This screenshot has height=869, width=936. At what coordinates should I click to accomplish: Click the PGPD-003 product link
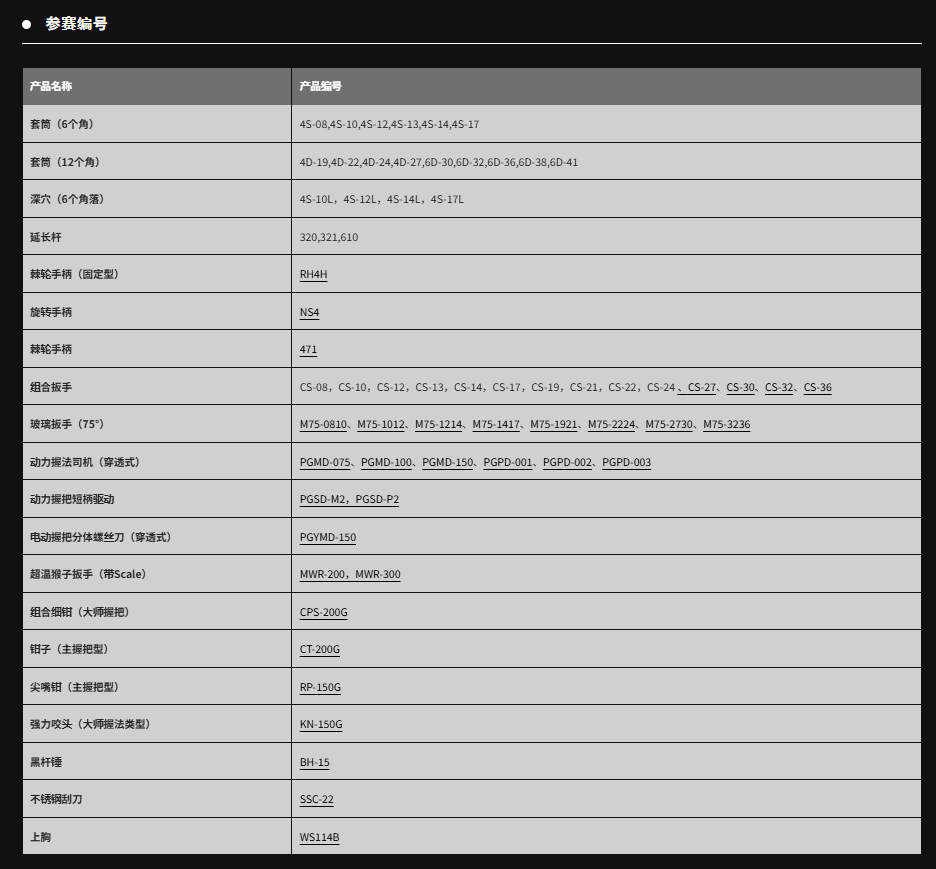click(626, 462)
